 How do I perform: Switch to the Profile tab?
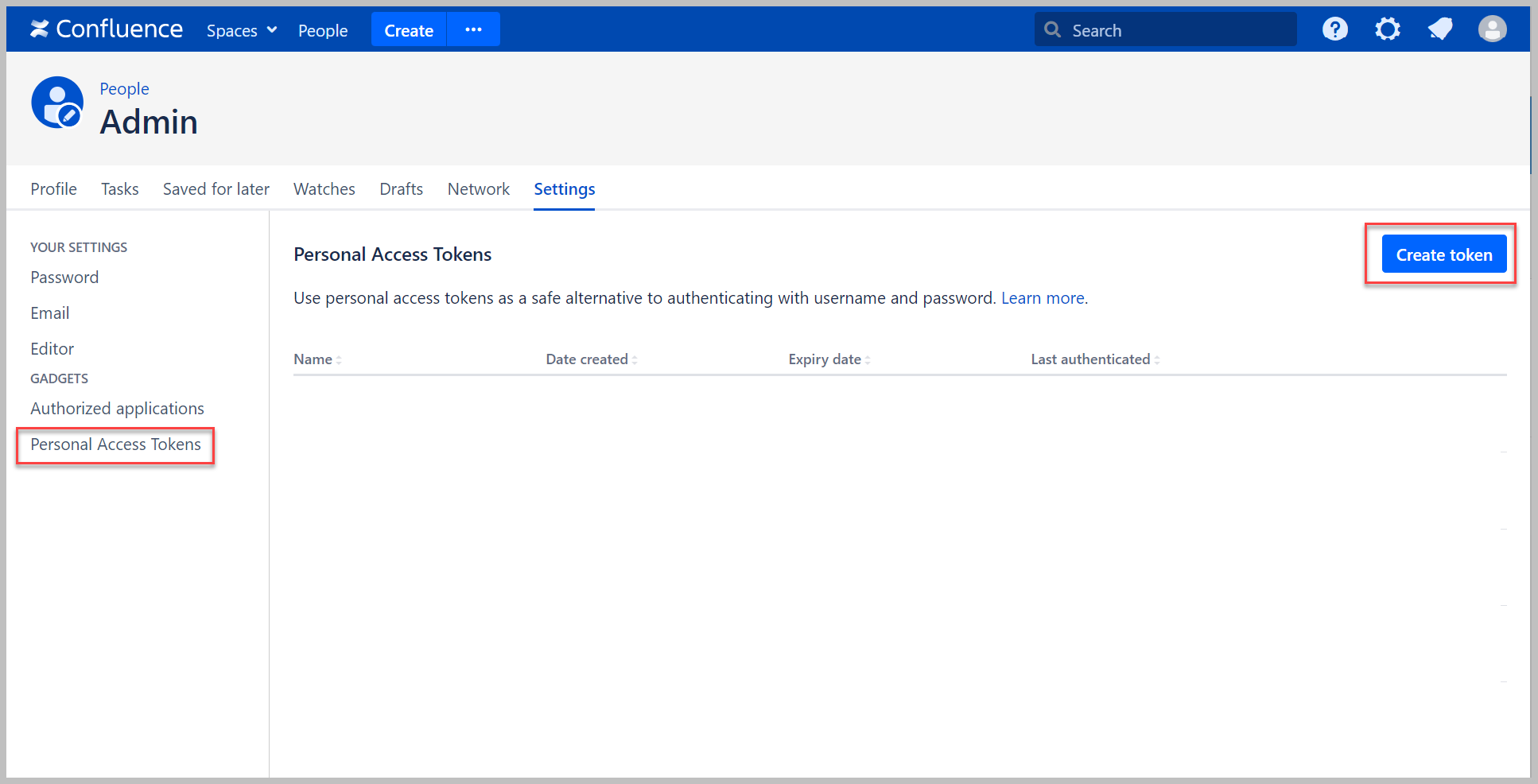tap(53, 188)
